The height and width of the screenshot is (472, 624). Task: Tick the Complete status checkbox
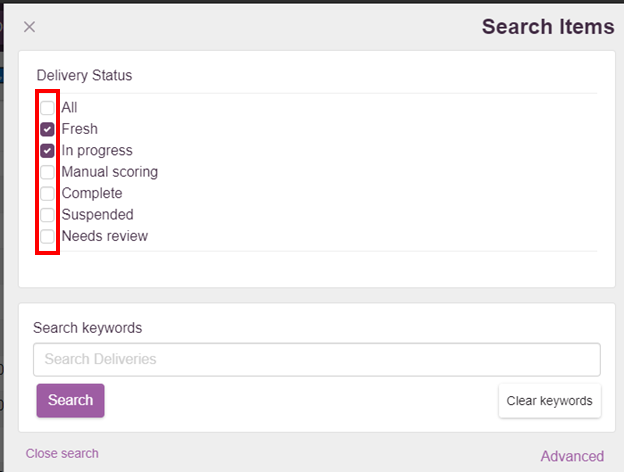click(x=47, y=194)
